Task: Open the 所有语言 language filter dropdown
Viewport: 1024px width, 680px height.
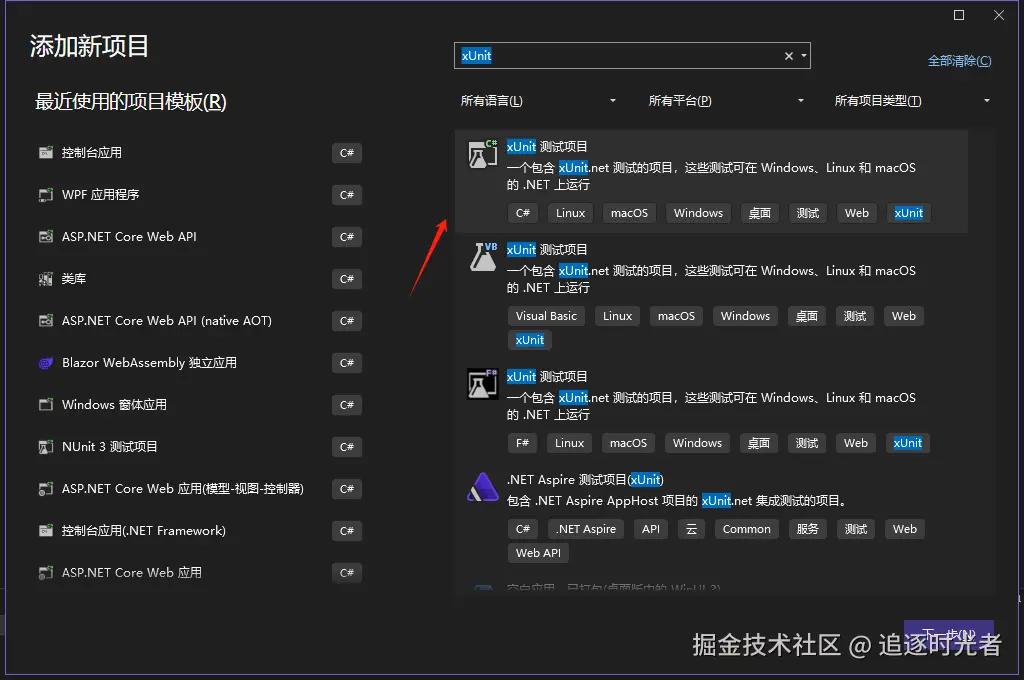Action: point(538,101)
